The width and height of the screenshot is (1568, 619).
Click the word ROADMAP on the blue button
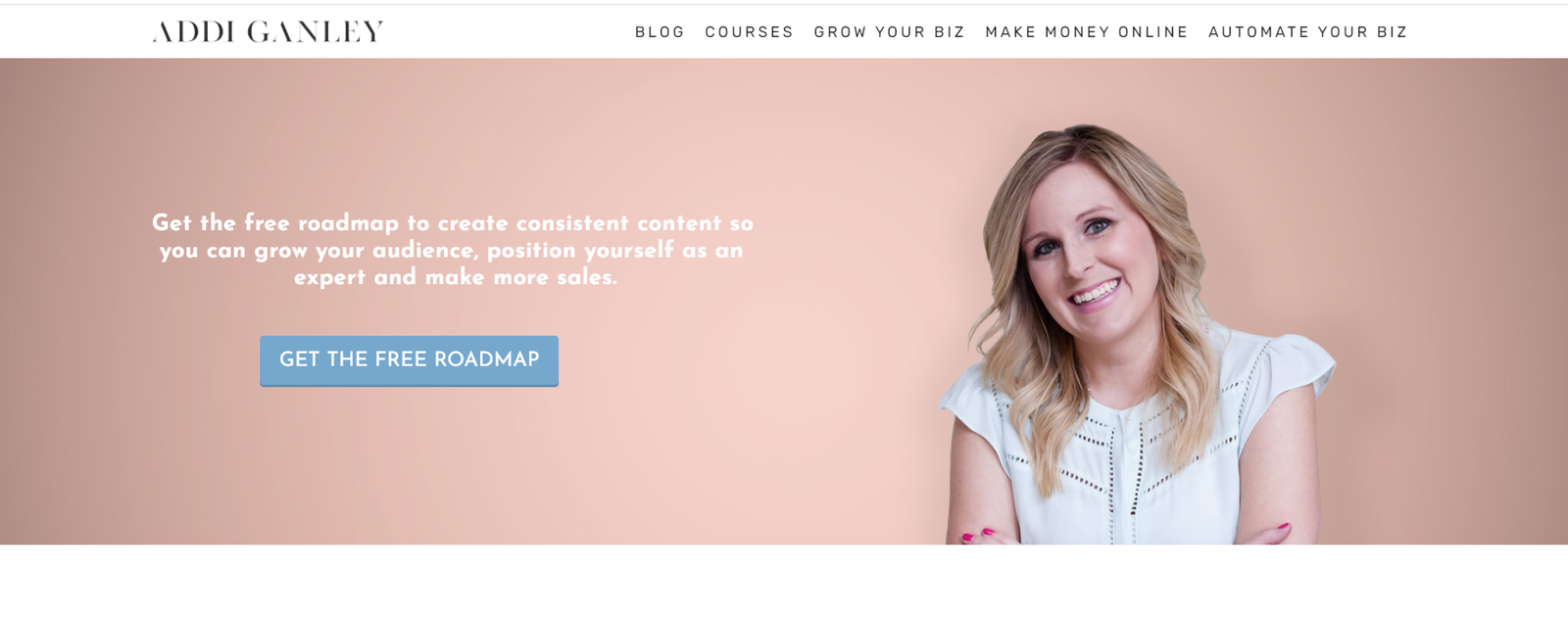[486, 359]
